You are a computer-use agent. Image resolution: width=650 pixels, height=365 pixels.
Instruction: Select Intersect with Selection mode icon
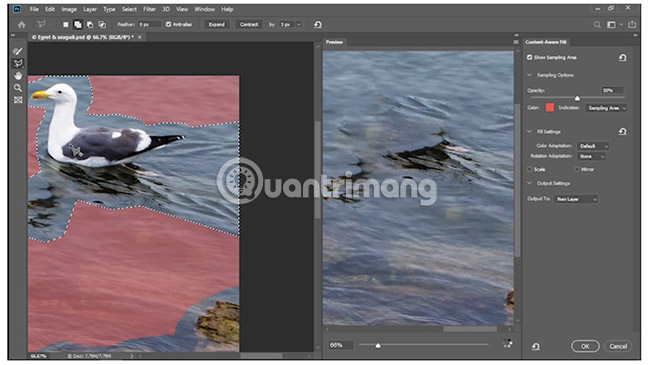click(x=102, y=25)
